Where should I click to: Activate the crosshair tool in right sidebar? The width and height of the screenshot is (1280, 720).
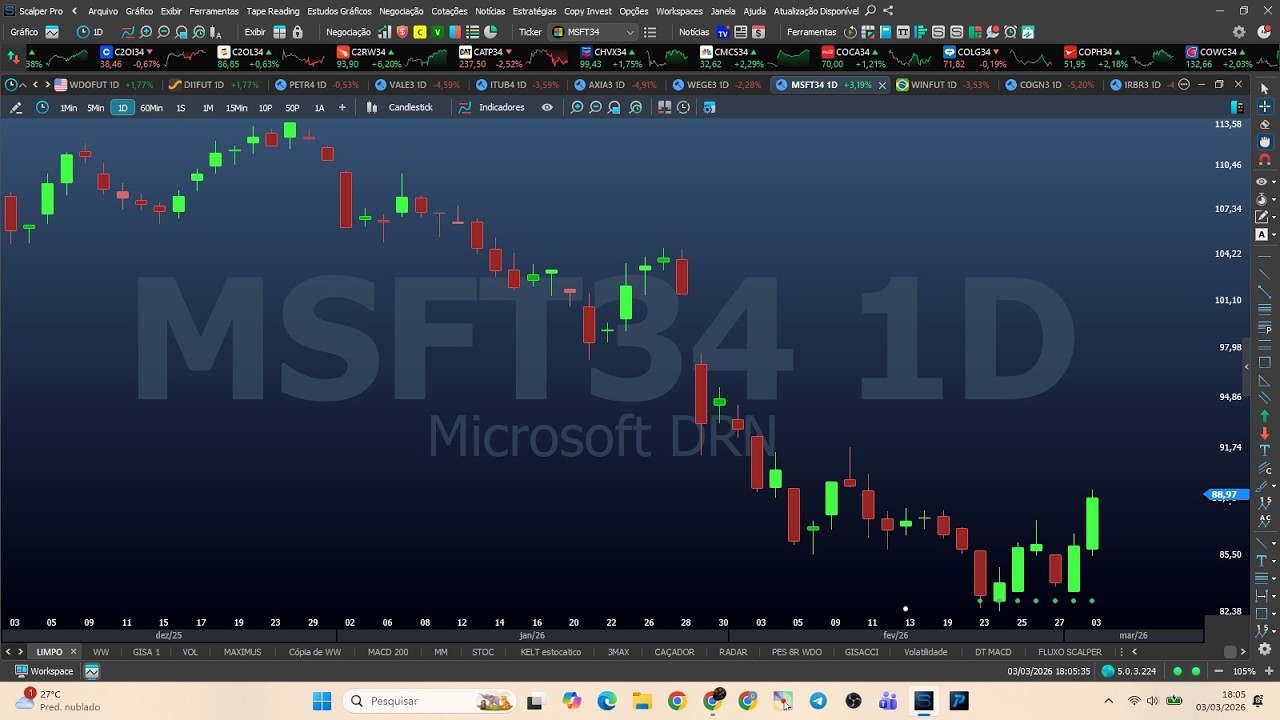click(x=1264, y=106)
